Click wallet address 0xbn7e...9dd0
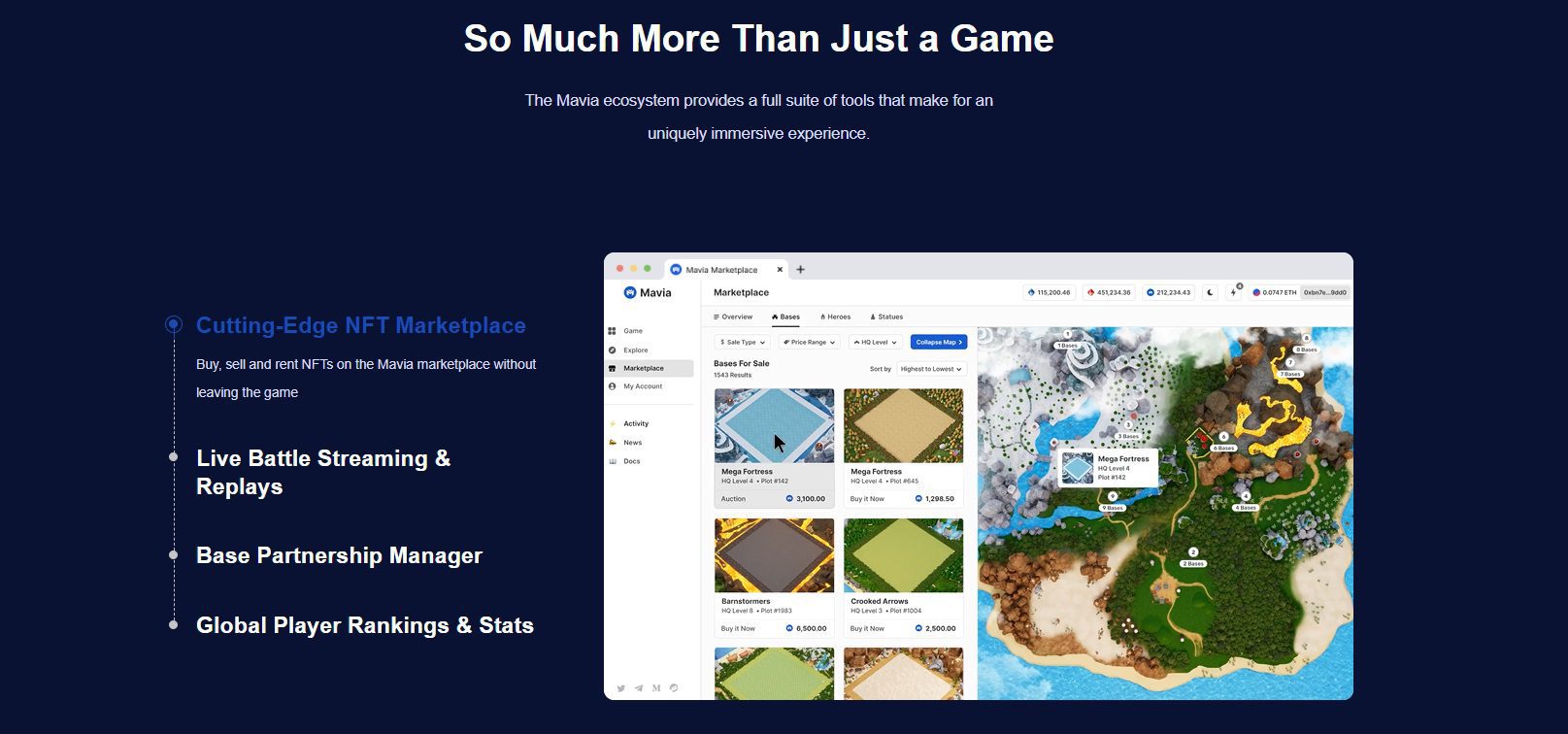This screenshot has height=734, width=1568. 1324,292
